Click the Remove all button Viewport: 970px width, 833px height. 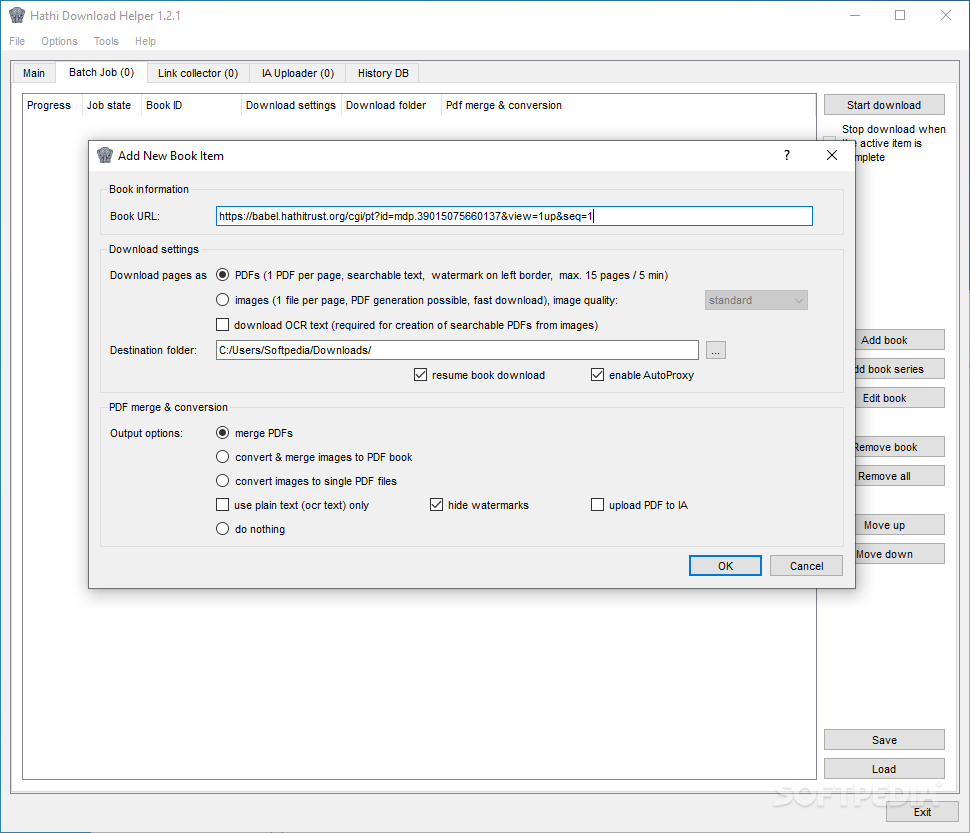pos(900,476)
